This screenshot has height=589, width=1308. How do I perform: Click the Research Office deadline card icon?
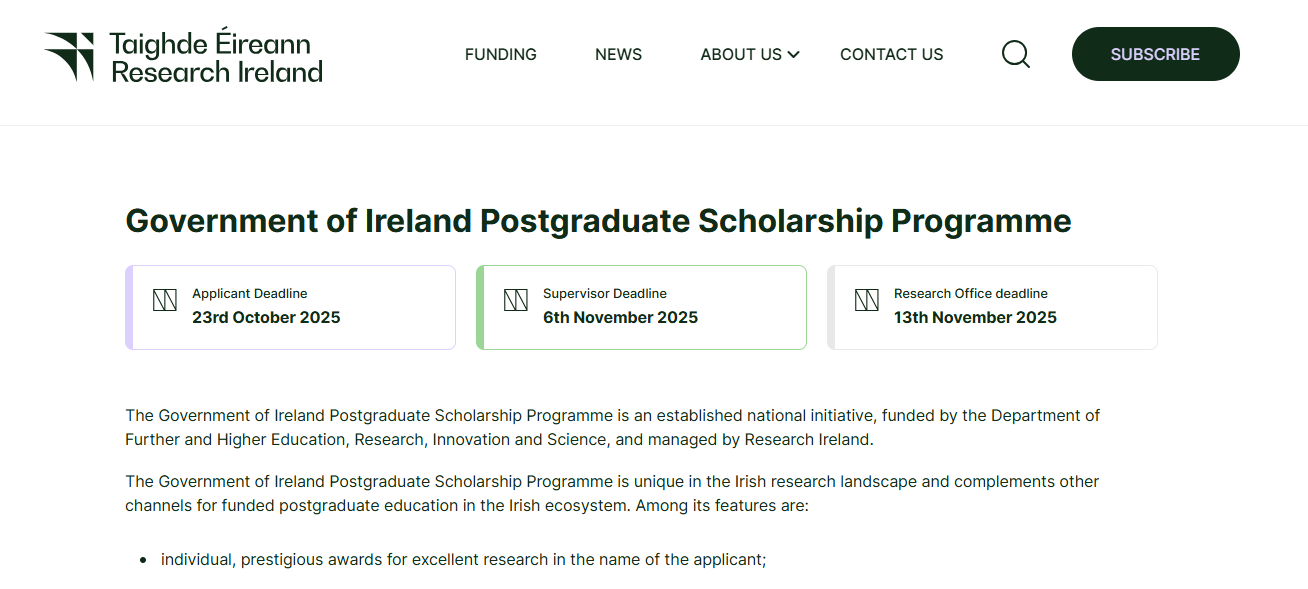click(867, 299)
